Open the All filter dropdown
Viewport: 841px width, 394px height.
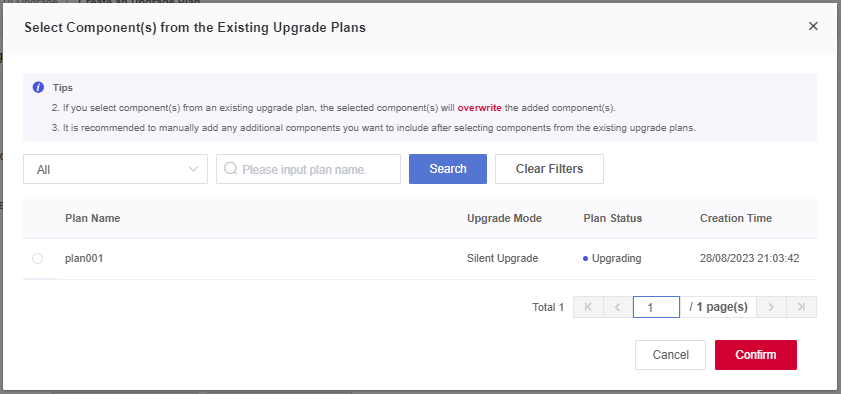[x=115, y=169]
